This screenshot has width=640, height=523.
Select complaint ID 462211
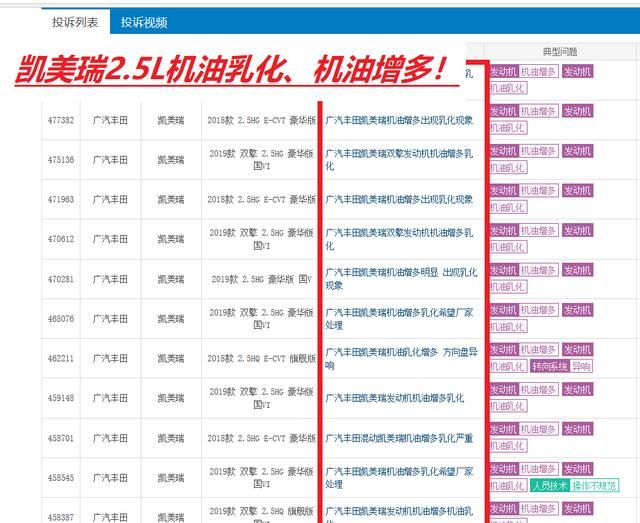coord(61,358)
